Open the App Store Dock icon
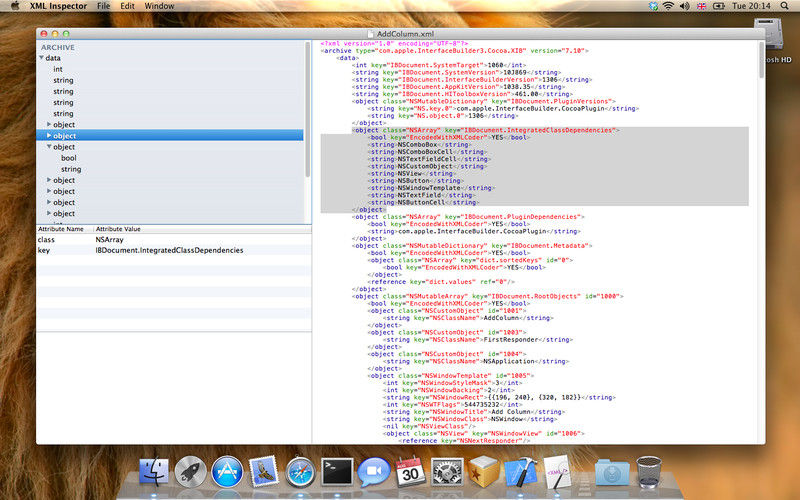This screenshot has height=500, width=800. click(x=227, y=471)
